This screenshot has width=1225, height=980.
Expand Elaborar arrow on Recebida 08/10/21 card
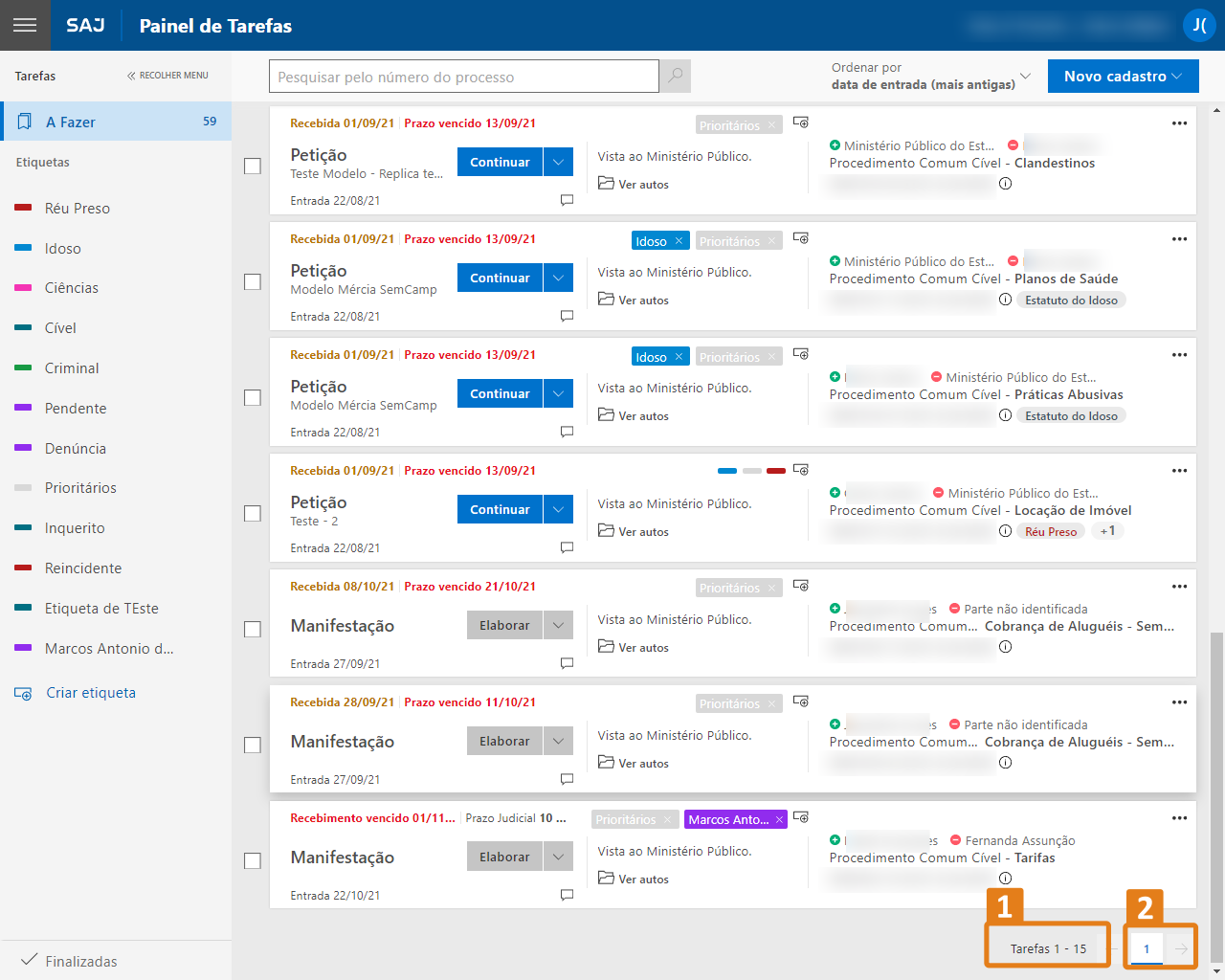pos(558,625)
